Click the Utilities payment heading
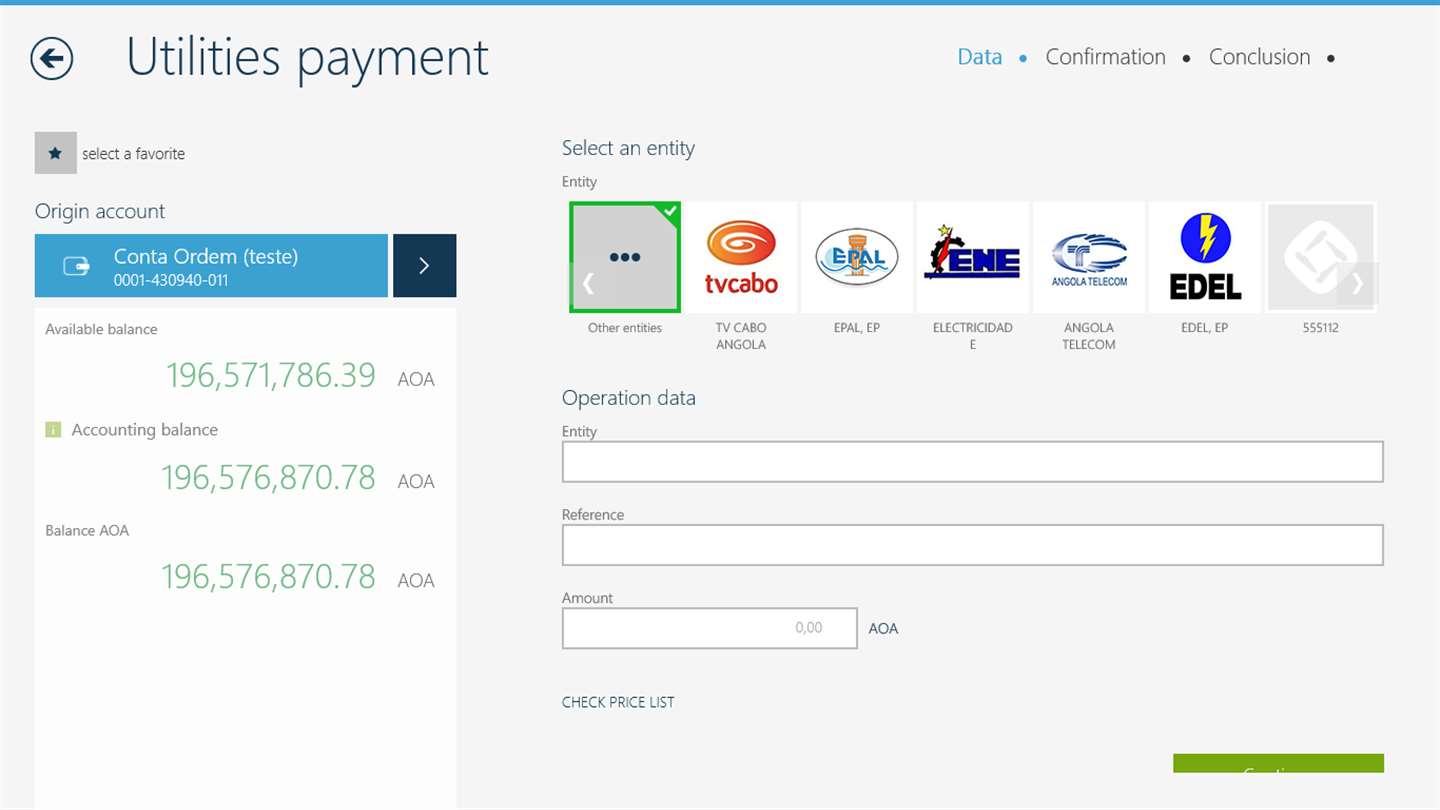 pyautogui.click(x=307, y=57)
